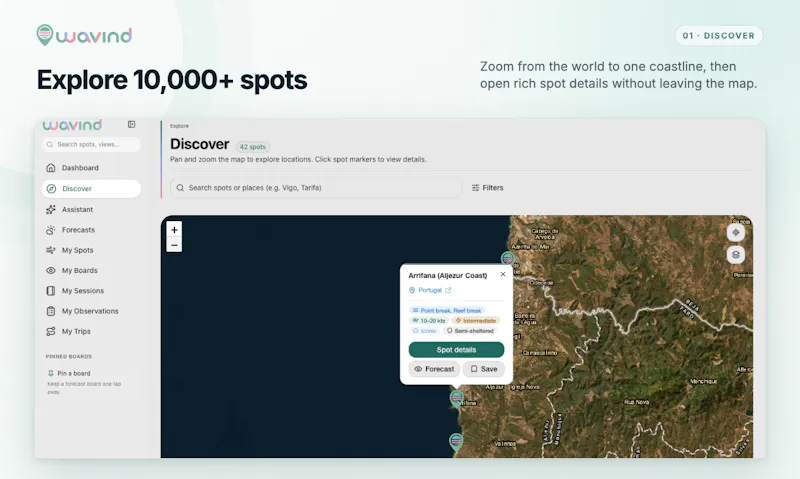Close the Arrifana spot popup
The image size is (800, 479).
[503, 274]
